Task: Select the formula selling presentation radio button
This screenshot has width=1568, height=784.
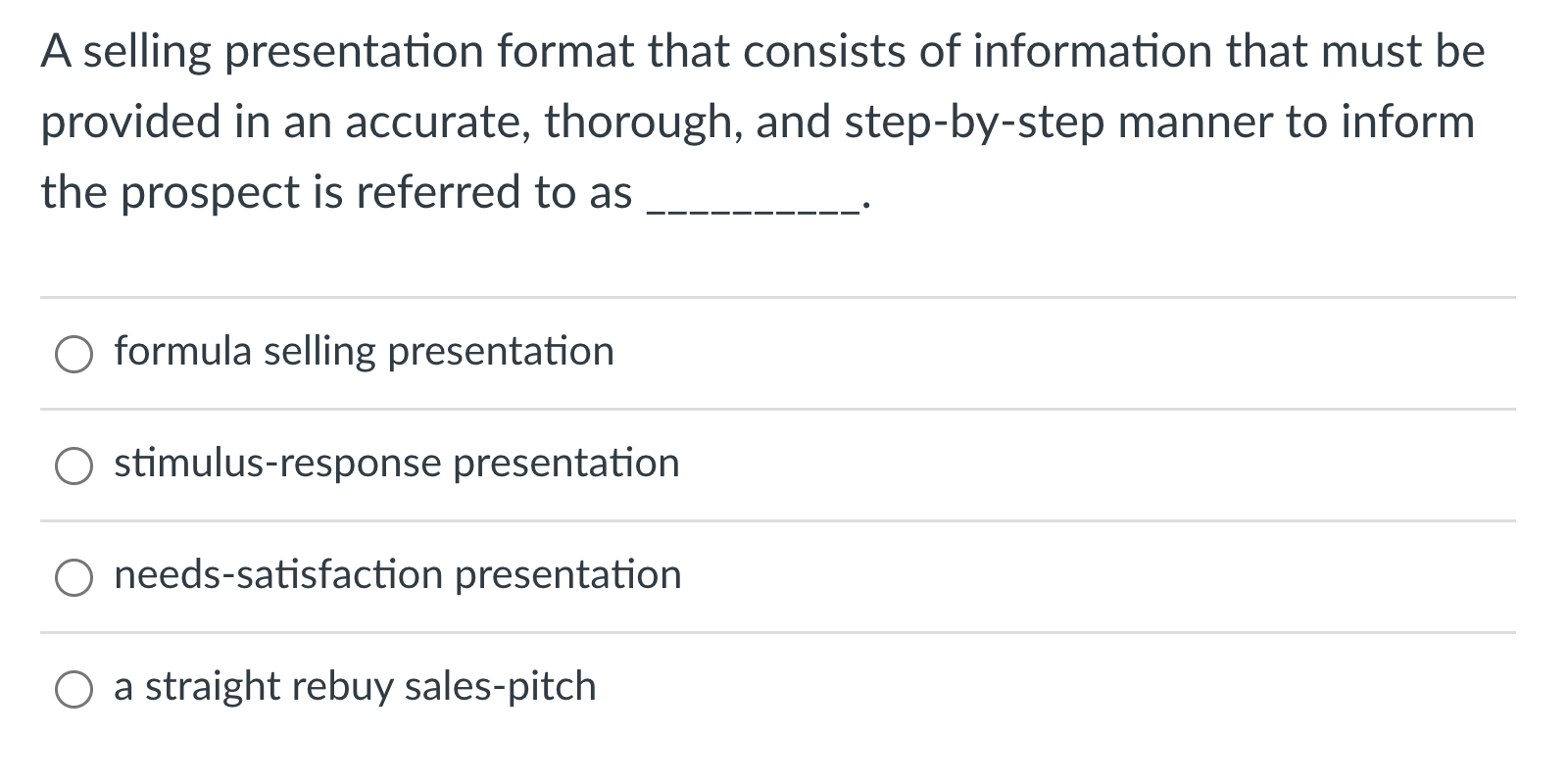Action: [73, 355]
